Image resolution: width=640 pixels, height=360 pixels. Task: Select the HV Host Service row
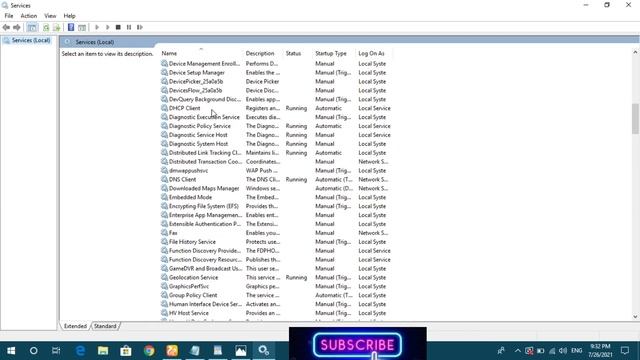(x=276, y=313)
